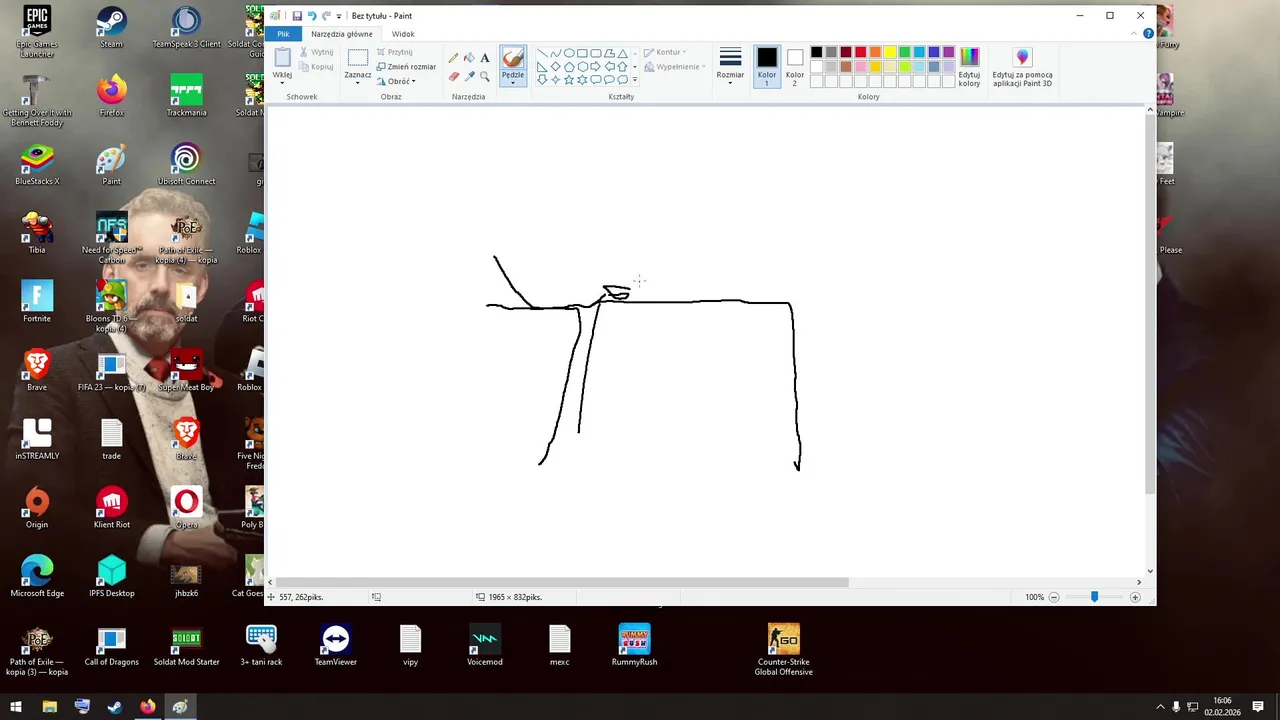Click the Wklej paste clipboard icon
Screen dimensions: 1280x720
pos(283,57)
